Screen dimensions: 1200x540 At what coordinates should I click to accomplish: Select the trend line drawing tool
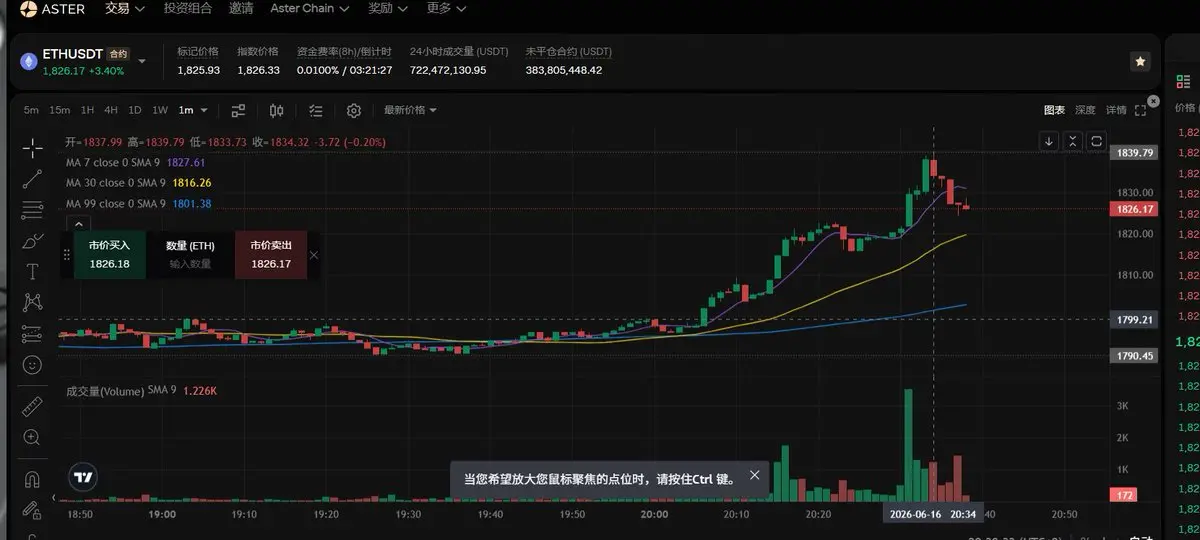click(32, 179)
